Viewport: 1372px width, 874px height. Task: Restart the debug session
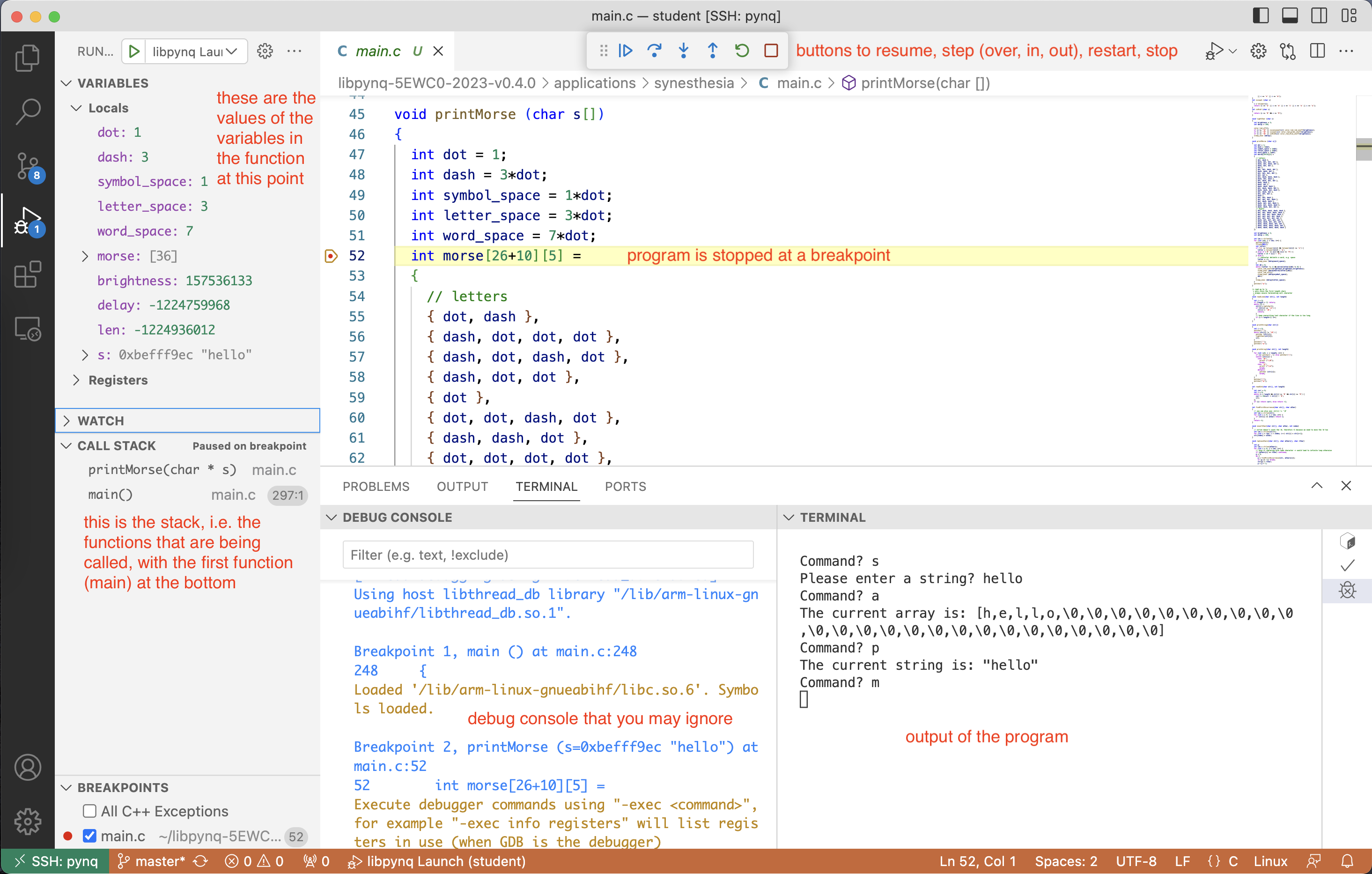[x=742, y=51]
